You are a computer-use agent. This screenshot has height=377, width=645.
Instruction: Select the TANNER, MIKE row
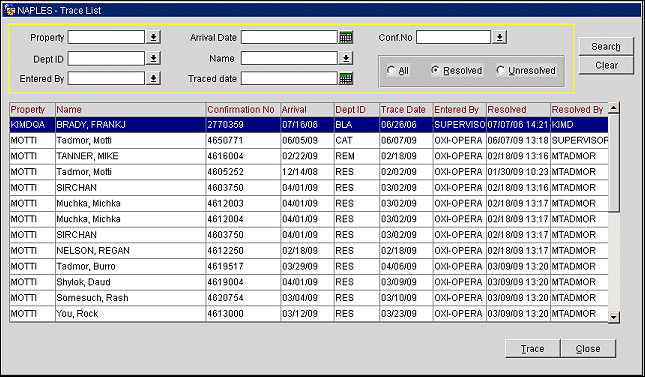tap(309, 156)
